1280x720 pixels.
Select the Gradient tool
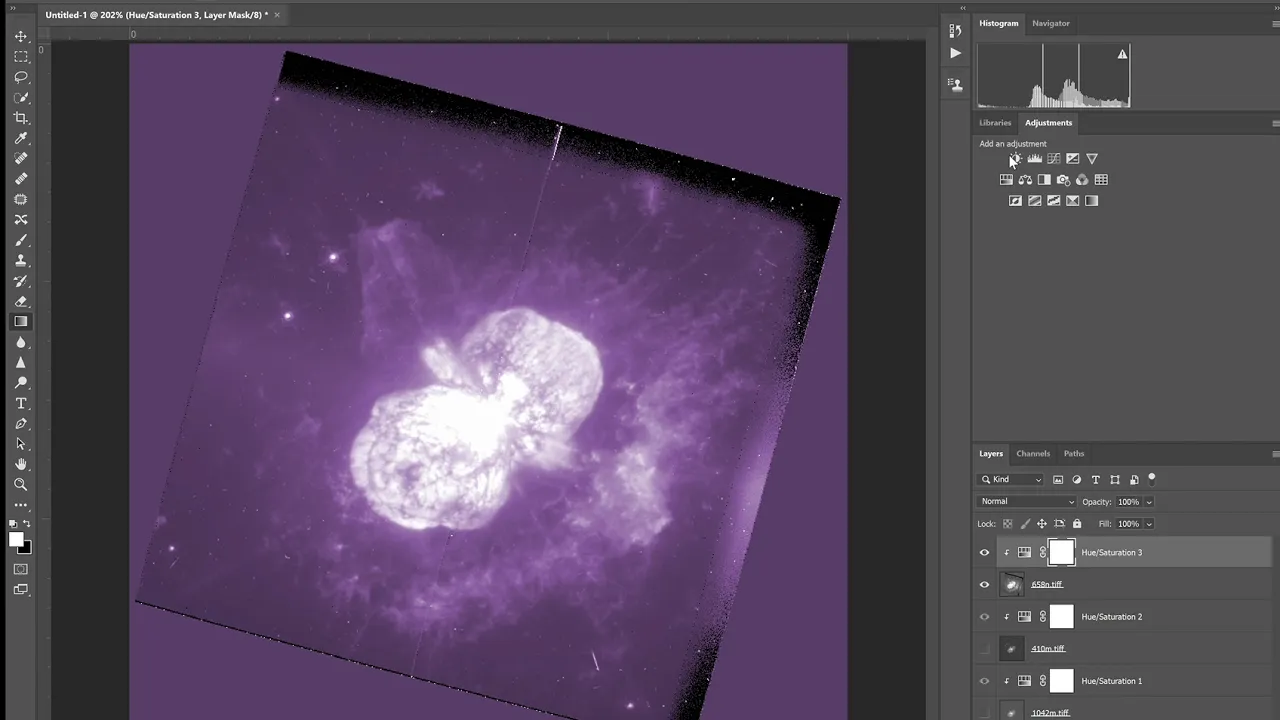coord(21,321)
